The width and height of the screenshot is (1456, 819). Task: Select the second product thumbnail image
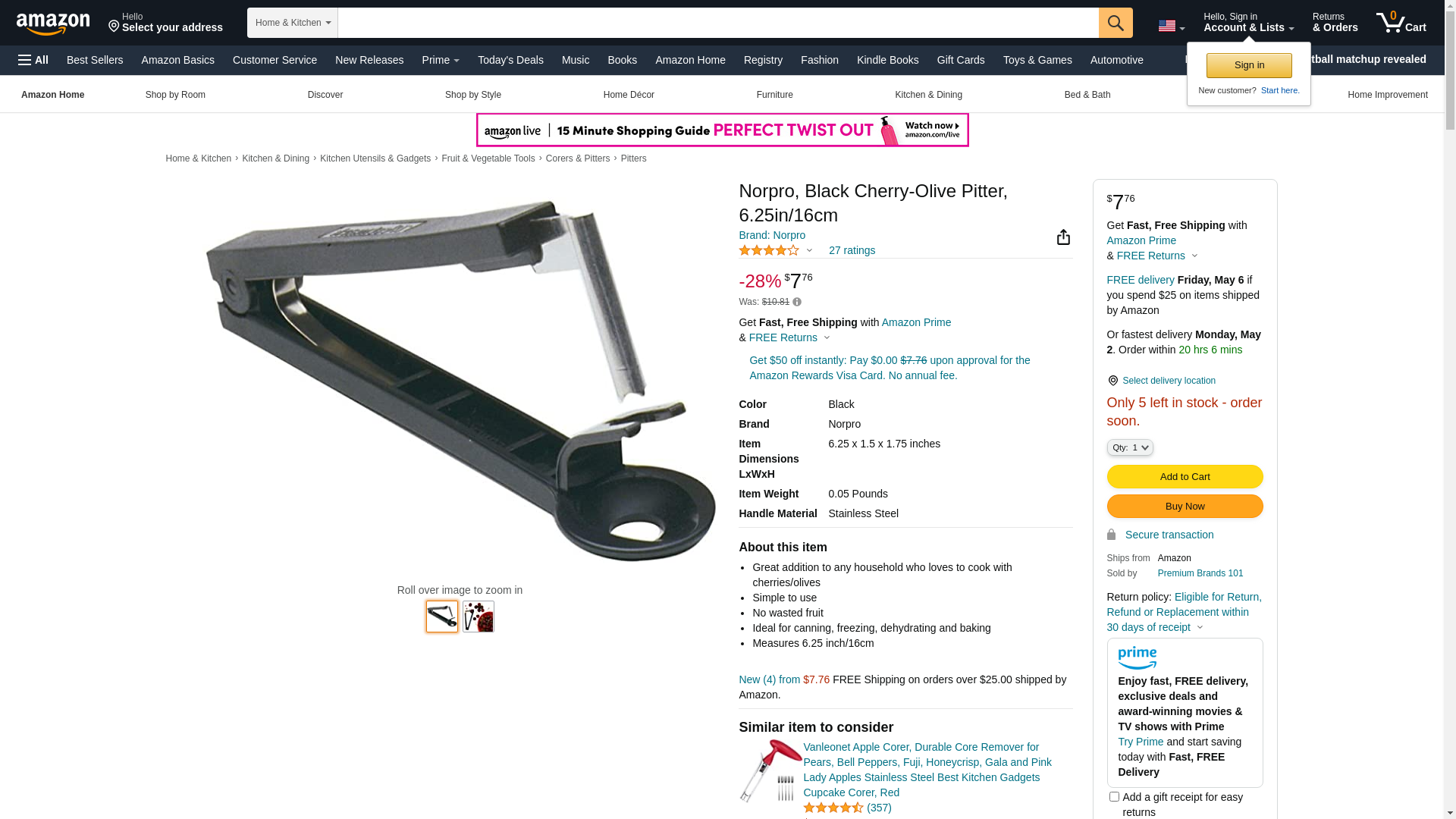click(479, 617)
